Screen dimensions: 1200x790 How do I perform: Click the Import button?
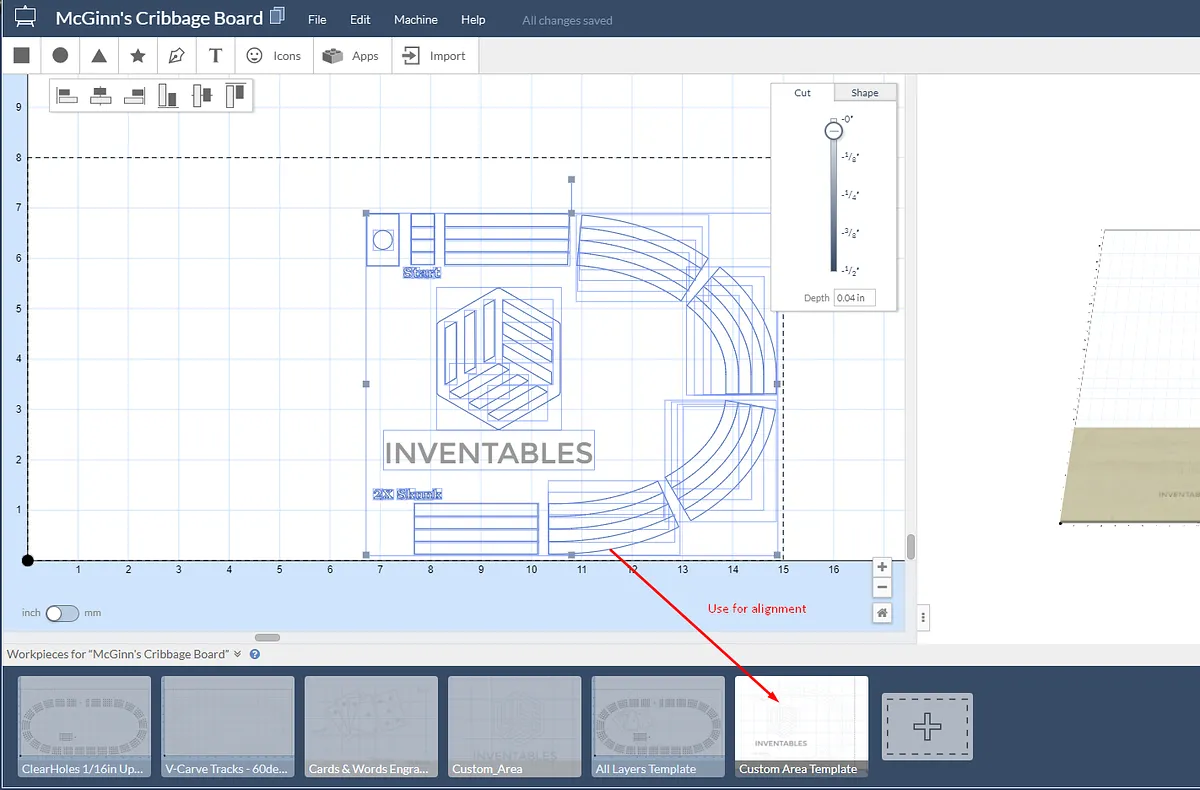pos(434,56)
